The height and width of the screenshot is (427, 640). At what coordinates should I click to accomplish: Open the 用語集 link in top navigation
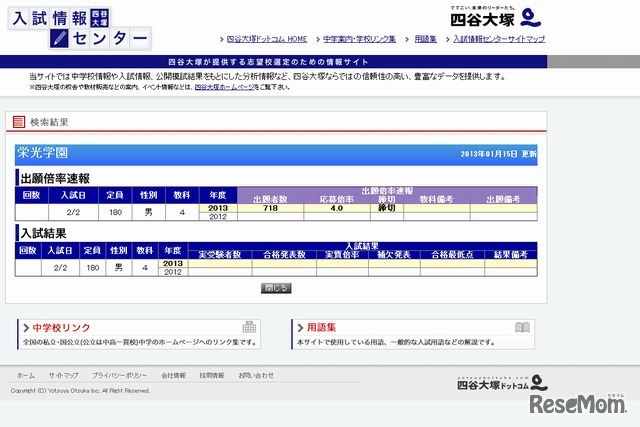coord(425,39)
